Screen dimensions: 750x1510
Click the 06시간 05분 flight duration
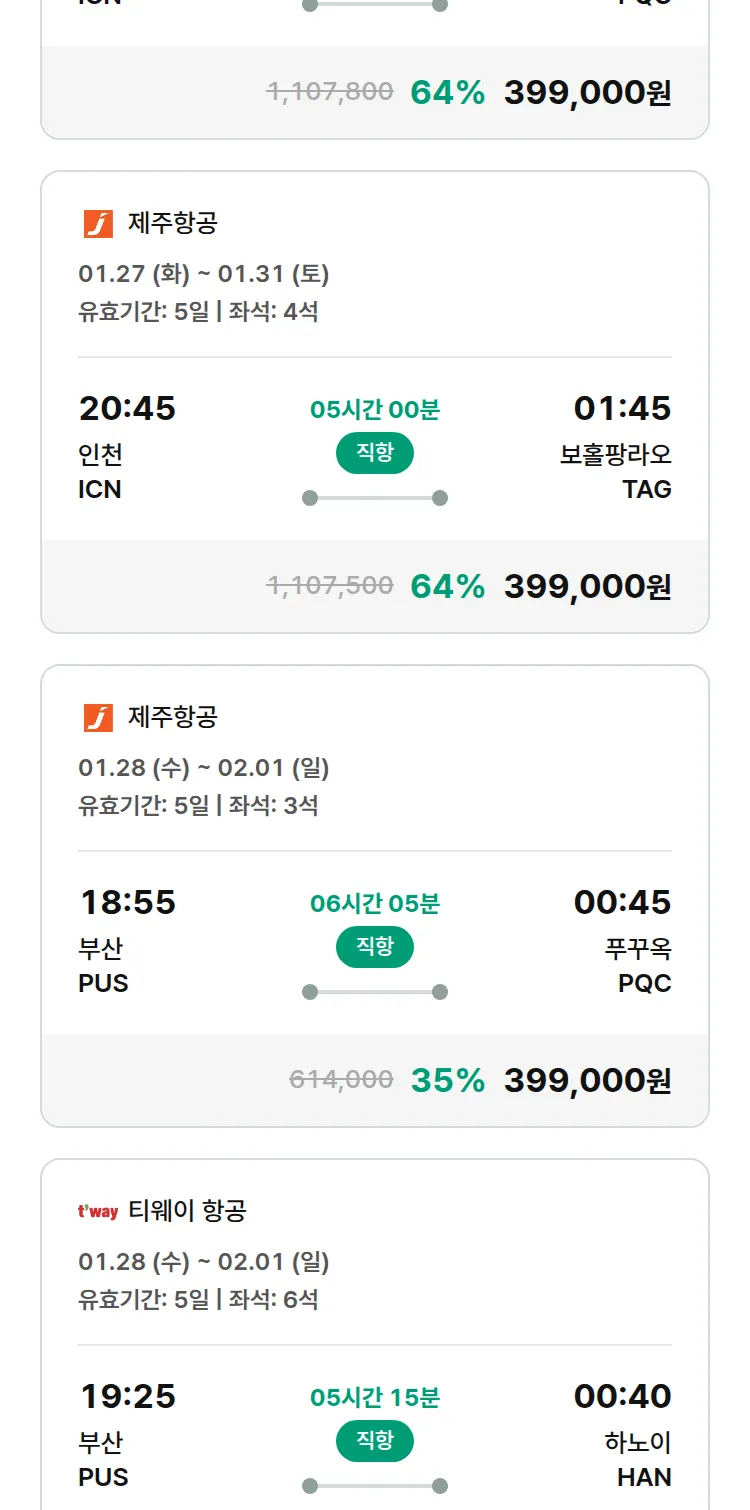click(374, 903)
